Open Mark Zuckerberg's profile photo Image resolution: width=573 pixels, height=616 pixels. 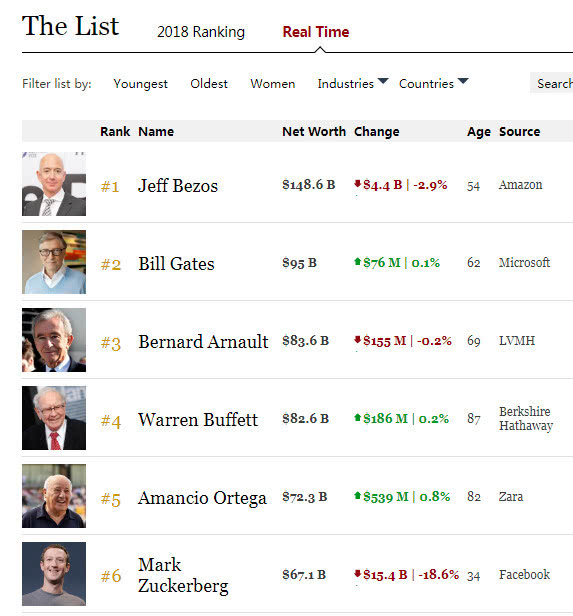pyautogui.click(x=54, y=574)
